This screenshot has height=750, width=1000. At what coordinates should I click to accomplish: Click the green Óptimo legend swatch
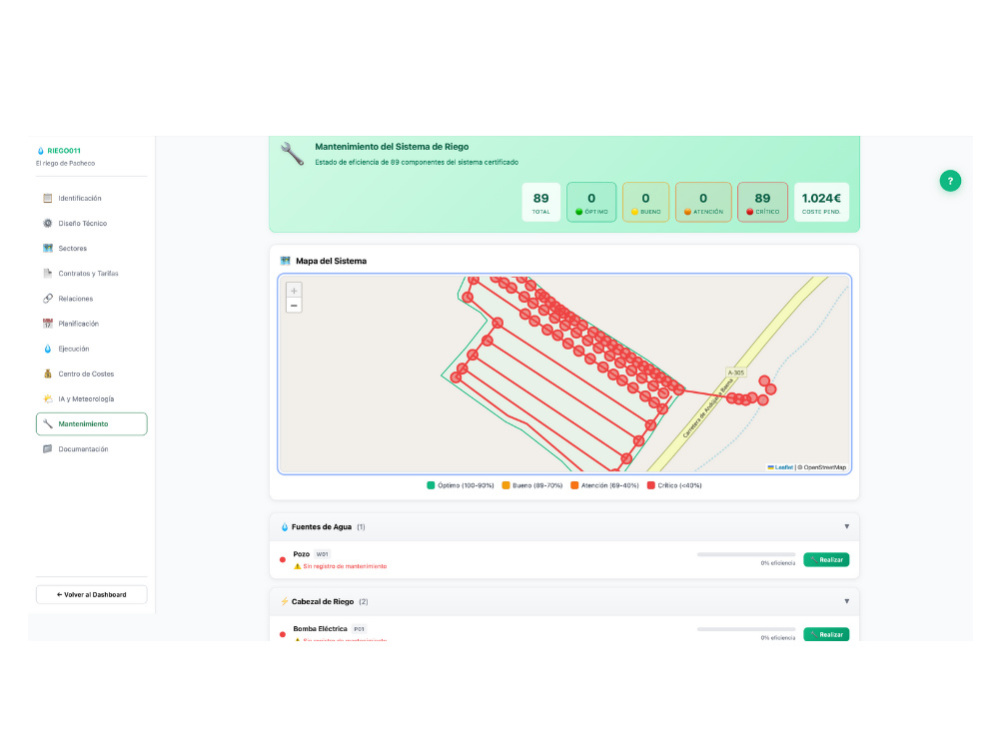pos(430,485)
